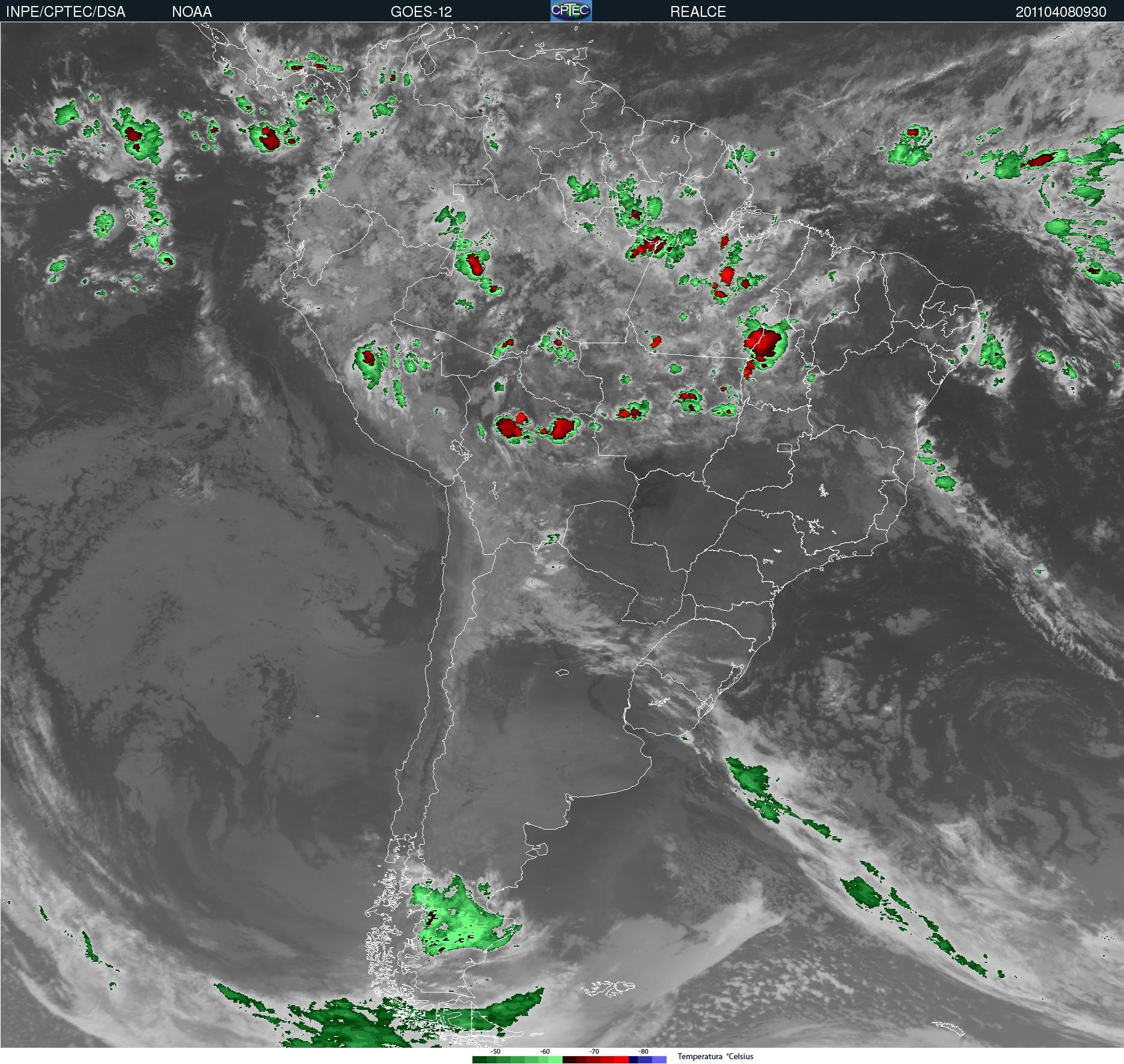Click the 201104080930 timestamp
This screenshot has height=1064, width=1124.
(1061, 12)
